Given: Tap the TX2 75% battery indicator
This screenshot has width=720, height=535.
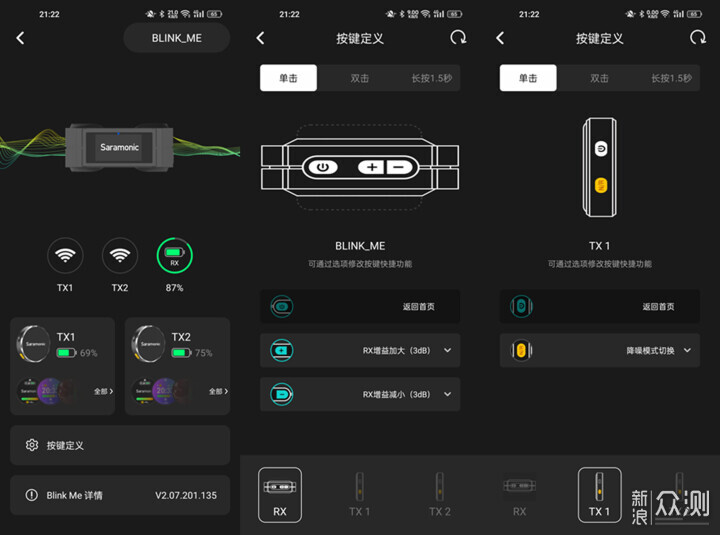Looking at the screenshot, I should coord(191,353).
